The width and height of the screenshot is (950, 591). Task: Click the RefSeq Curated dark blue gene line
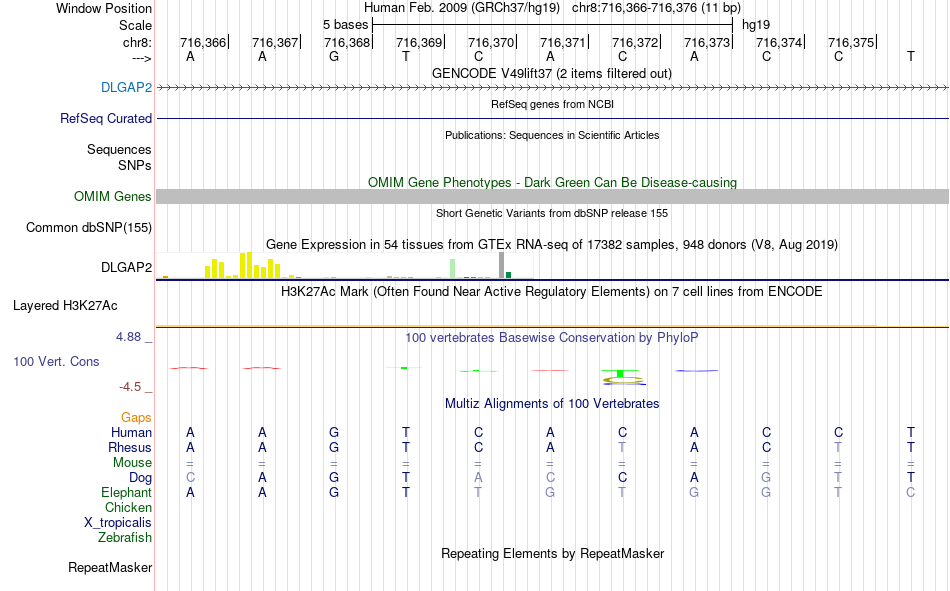coord(552,118)
